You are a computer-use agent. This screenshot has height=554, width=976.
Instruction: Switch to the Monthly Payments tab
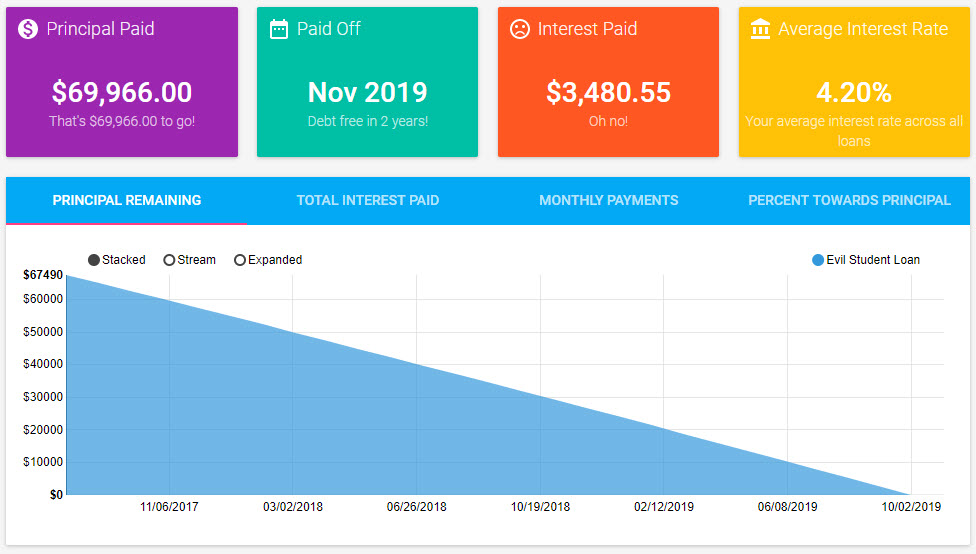pos(608,200)
